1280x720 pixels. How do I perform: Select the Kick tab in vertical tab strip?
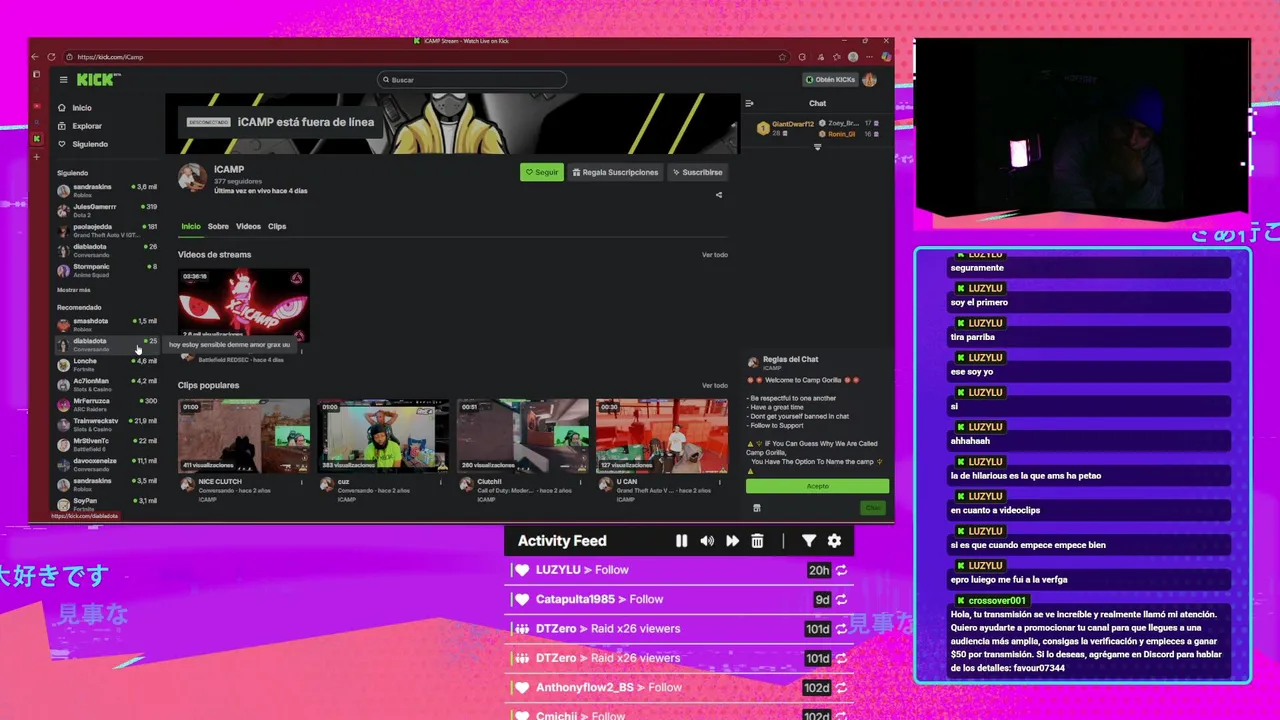(37, 138)
